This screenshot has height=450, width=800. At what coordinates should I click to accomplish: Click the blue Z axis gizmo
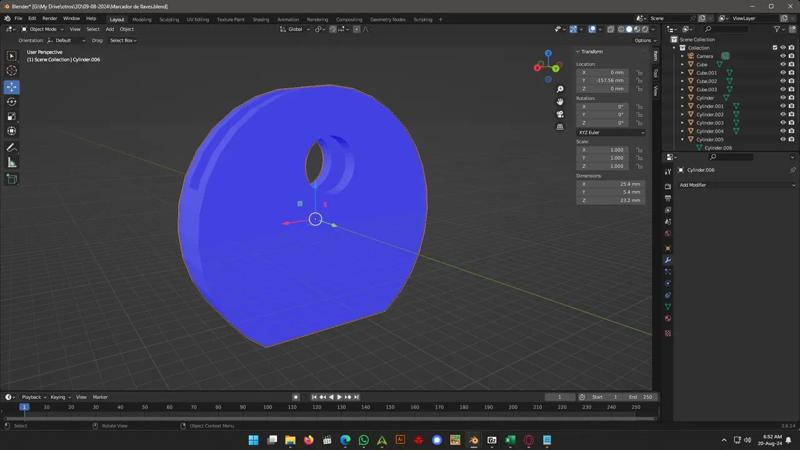pyautogui.click(x=548, y=53)
